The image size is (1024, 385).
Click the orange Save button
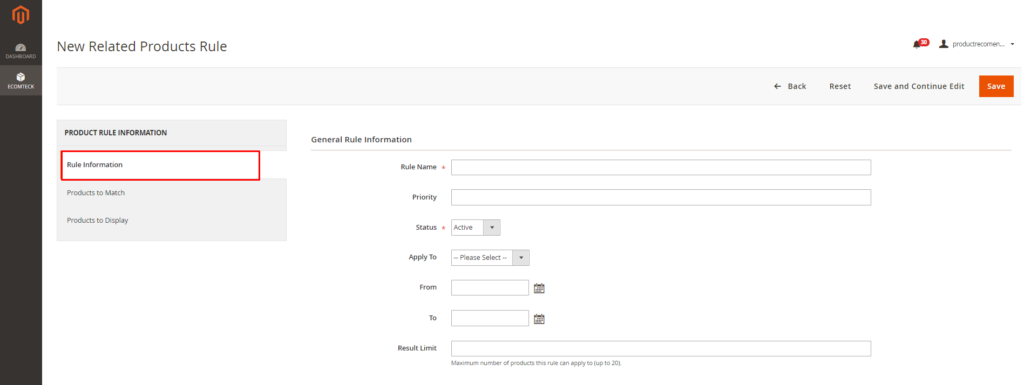996,86
